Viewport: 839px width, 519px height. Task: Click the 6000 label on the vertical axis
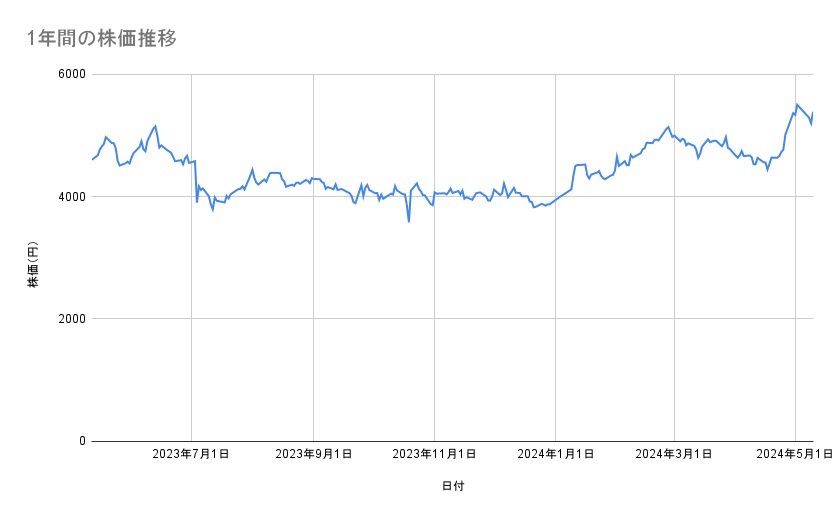[70, 75]
